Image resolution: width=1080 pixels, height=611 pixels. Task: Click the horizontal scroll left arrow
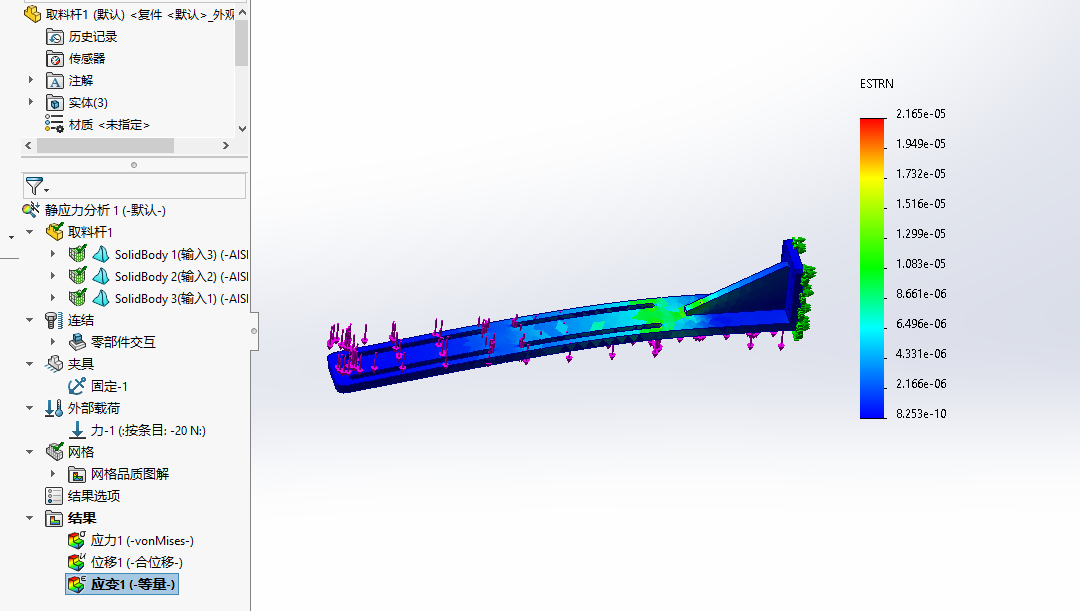[x=28, y=145]
